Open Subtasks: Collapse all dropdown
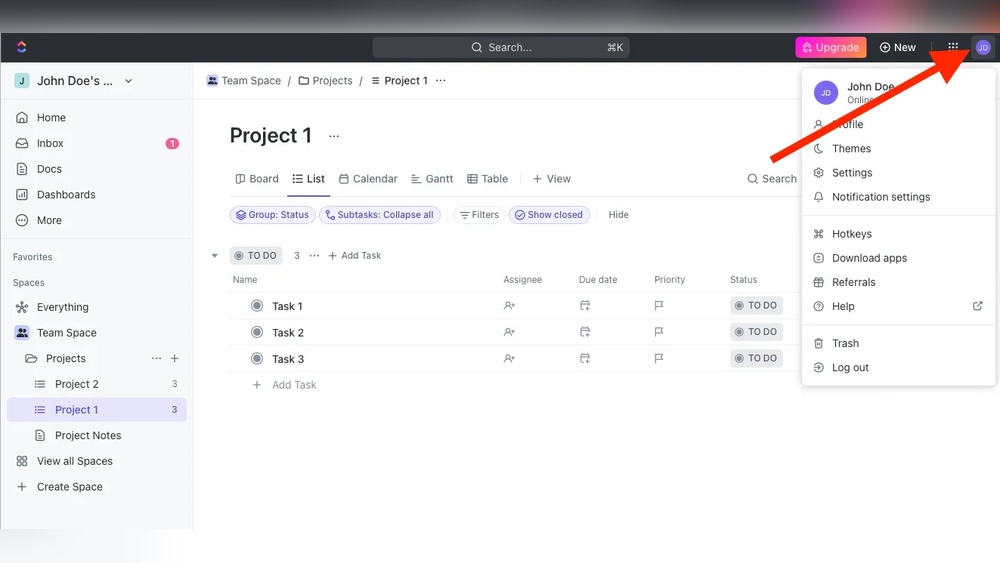The height and width of the screenshot is (563, 1000). 379,215
